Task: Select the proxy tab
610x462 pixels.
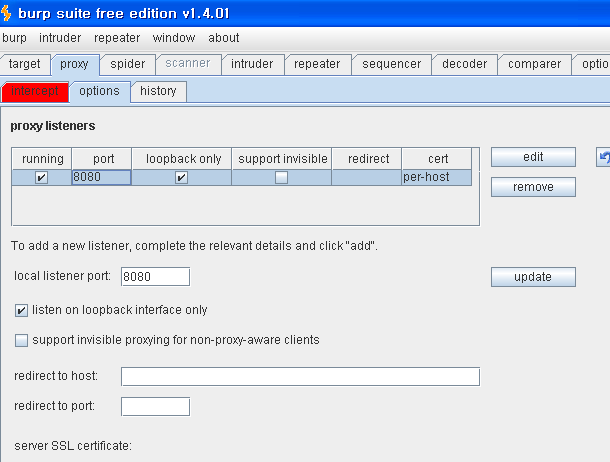Action: click(74, 64)
